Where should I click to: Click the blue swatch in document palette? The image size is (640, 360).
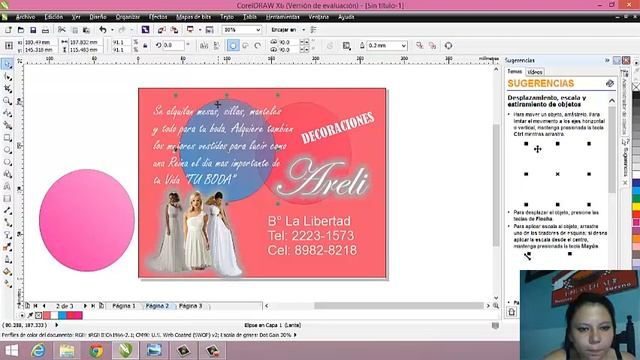coord(62,315)
